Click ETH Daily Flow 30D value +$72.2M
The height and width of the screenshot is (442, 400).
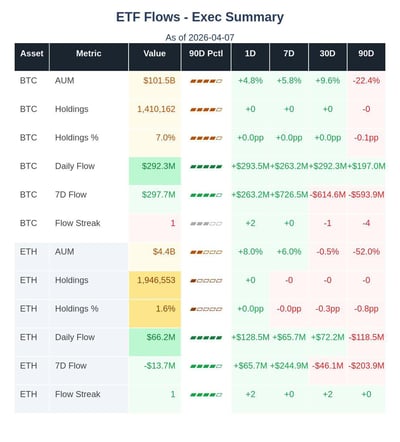coord(328,337)
